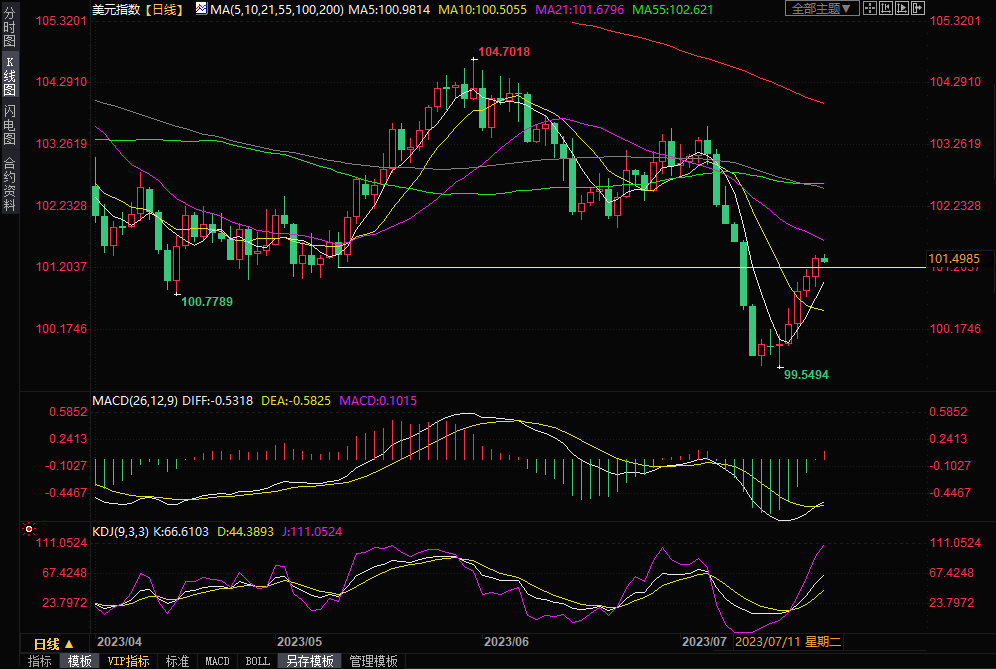
Task: Open the 合约资料 side tab
Action: (9, 183)
